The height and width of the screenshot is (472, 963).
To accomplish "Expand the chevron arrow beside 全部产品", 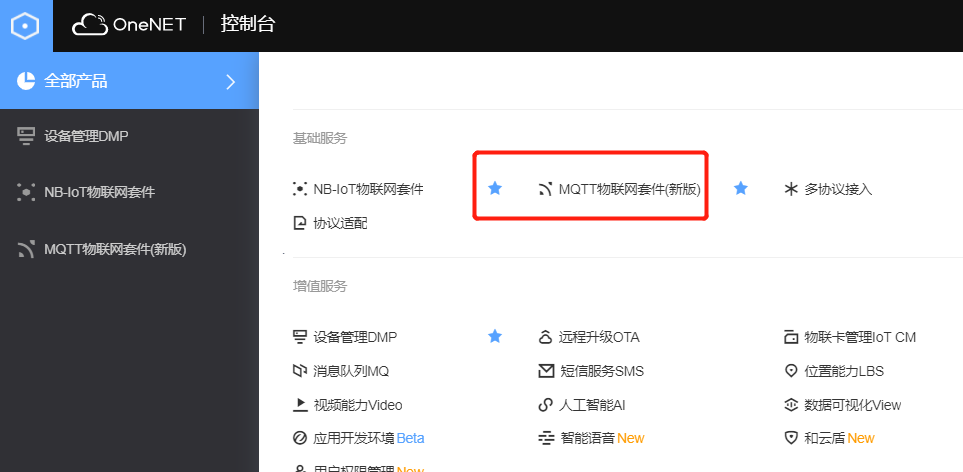I will pyautogui.click(x=231, y=82).
